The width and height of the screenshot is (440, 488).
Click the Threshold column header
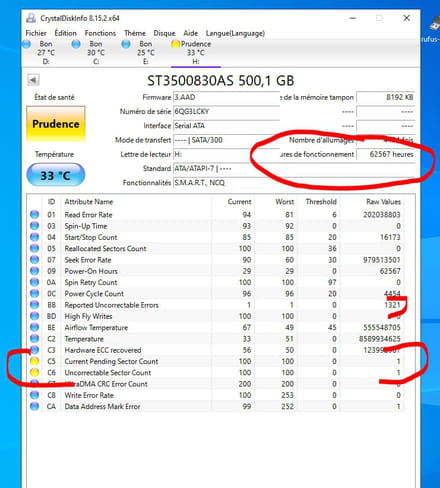321,202
